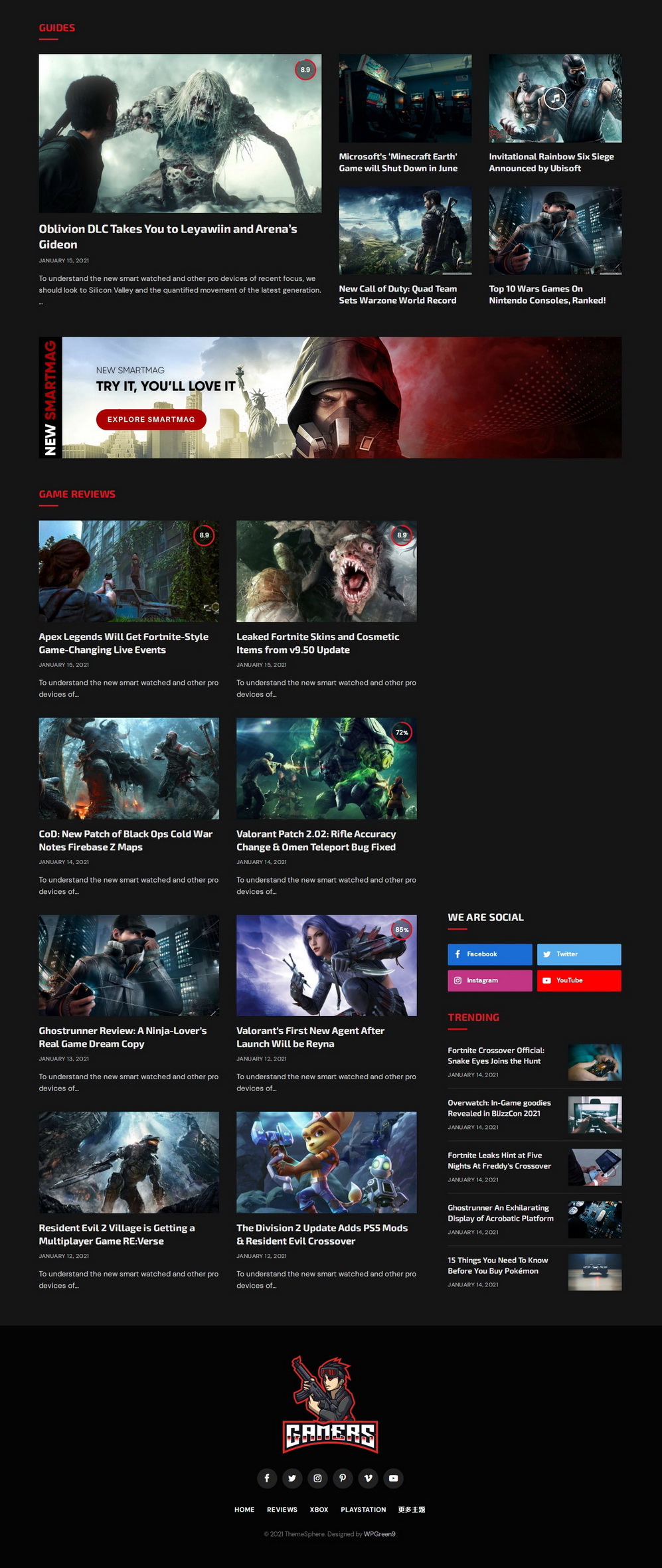Image resolution: width=662 pixels, height=1568 pixels.
Task: Click the Vimeo icon in footer
Action: 368,1478
